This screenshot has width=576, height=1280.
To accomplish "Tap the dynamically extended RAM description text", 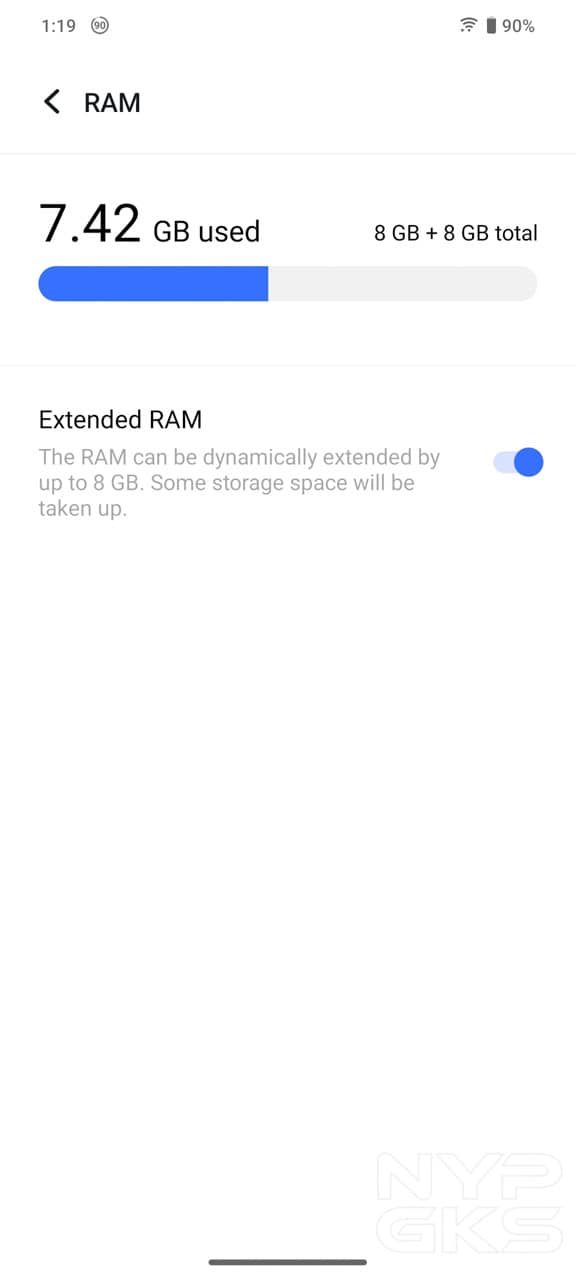I will tap(239, 483).
